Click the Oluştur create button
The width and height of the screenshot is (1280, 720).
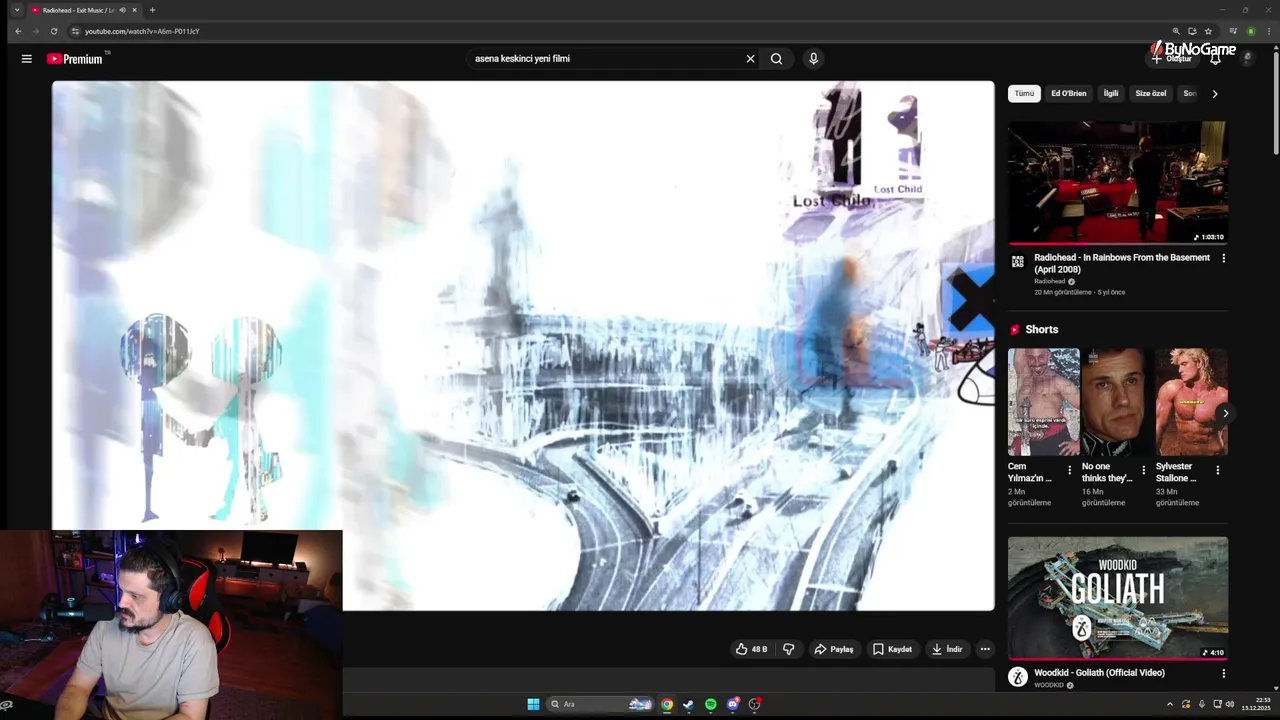1171,59
